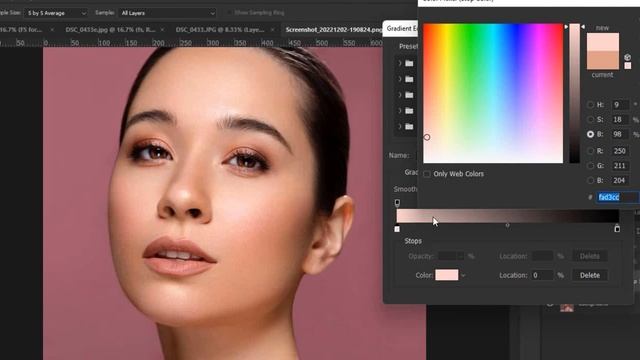Screen dimensions: 640x360
Task: Close the DSC_0433e.jpg tab
Action: pyautogui.click(x=162, y=30)
